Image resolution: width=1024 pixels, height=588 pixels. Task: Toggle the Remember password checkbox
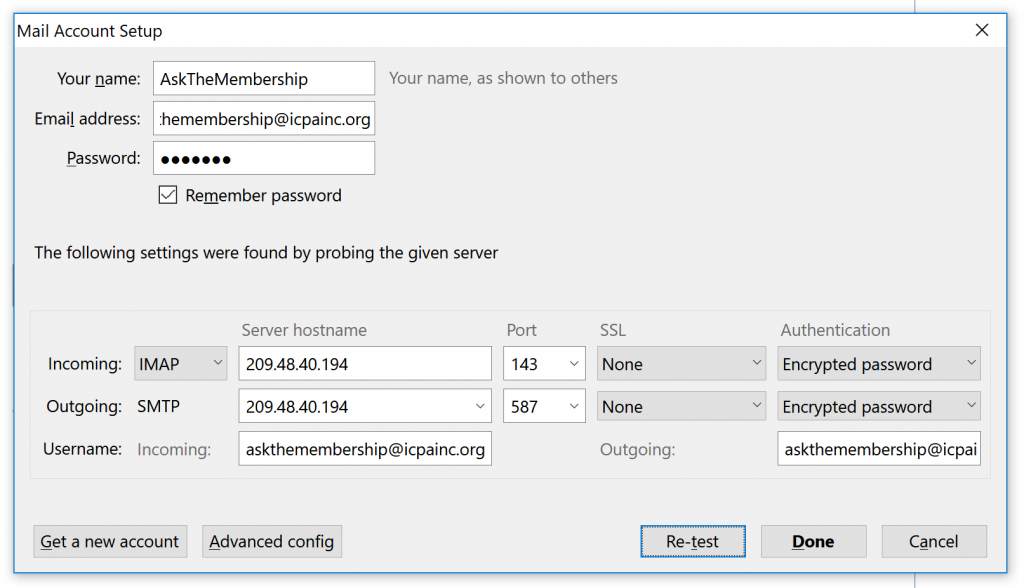pos(168,195)
